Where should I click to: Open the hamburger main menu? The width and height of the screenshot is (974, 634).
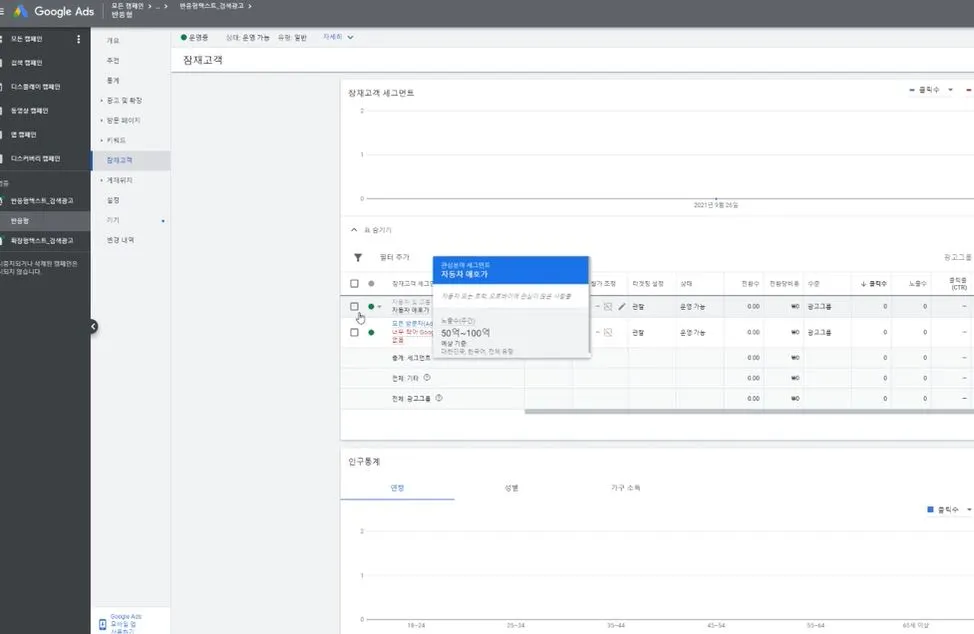click(x=2, y=11)
